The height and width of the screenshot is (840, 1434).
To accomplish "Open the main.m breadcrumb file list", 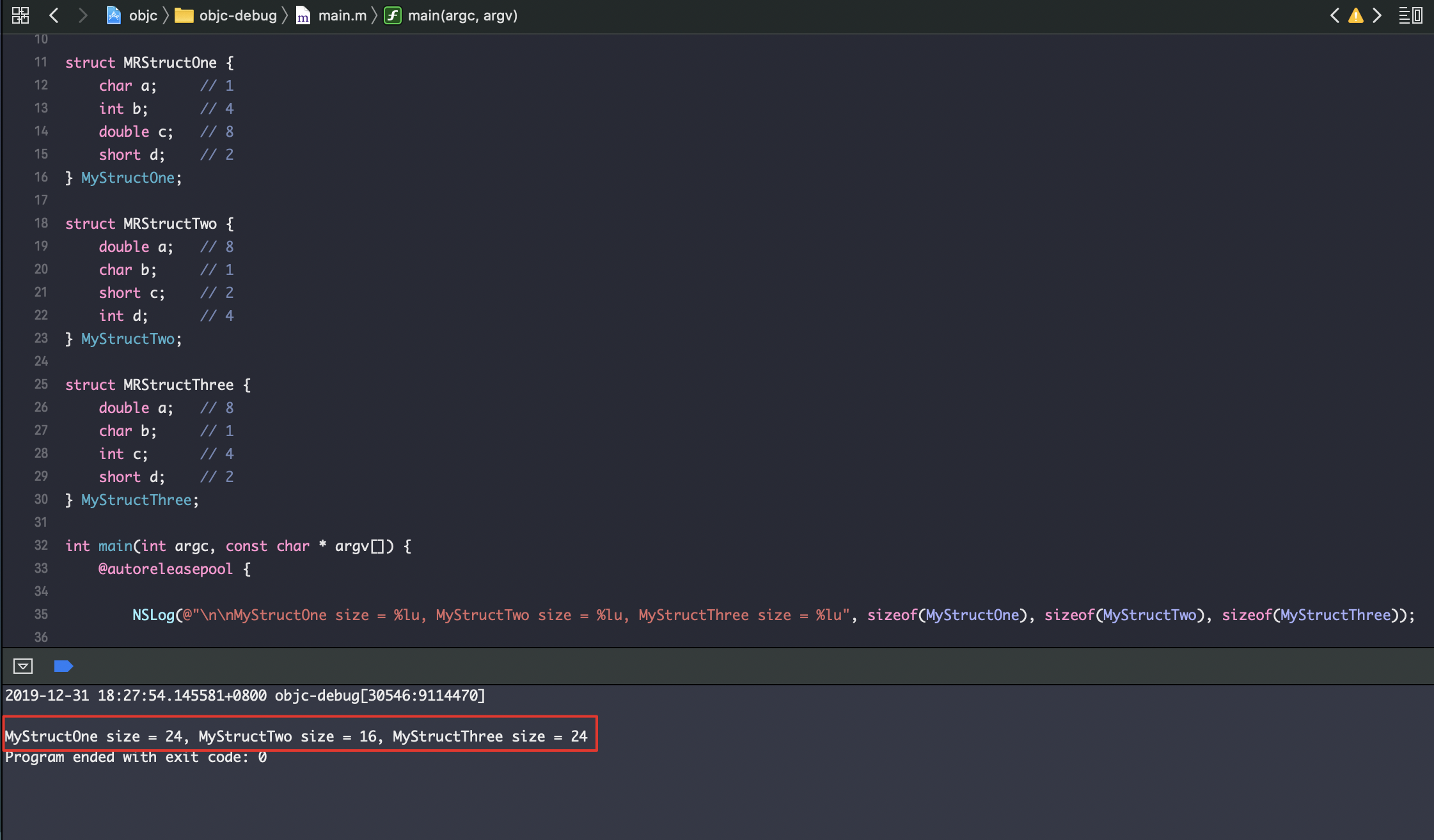I will 342,15.
